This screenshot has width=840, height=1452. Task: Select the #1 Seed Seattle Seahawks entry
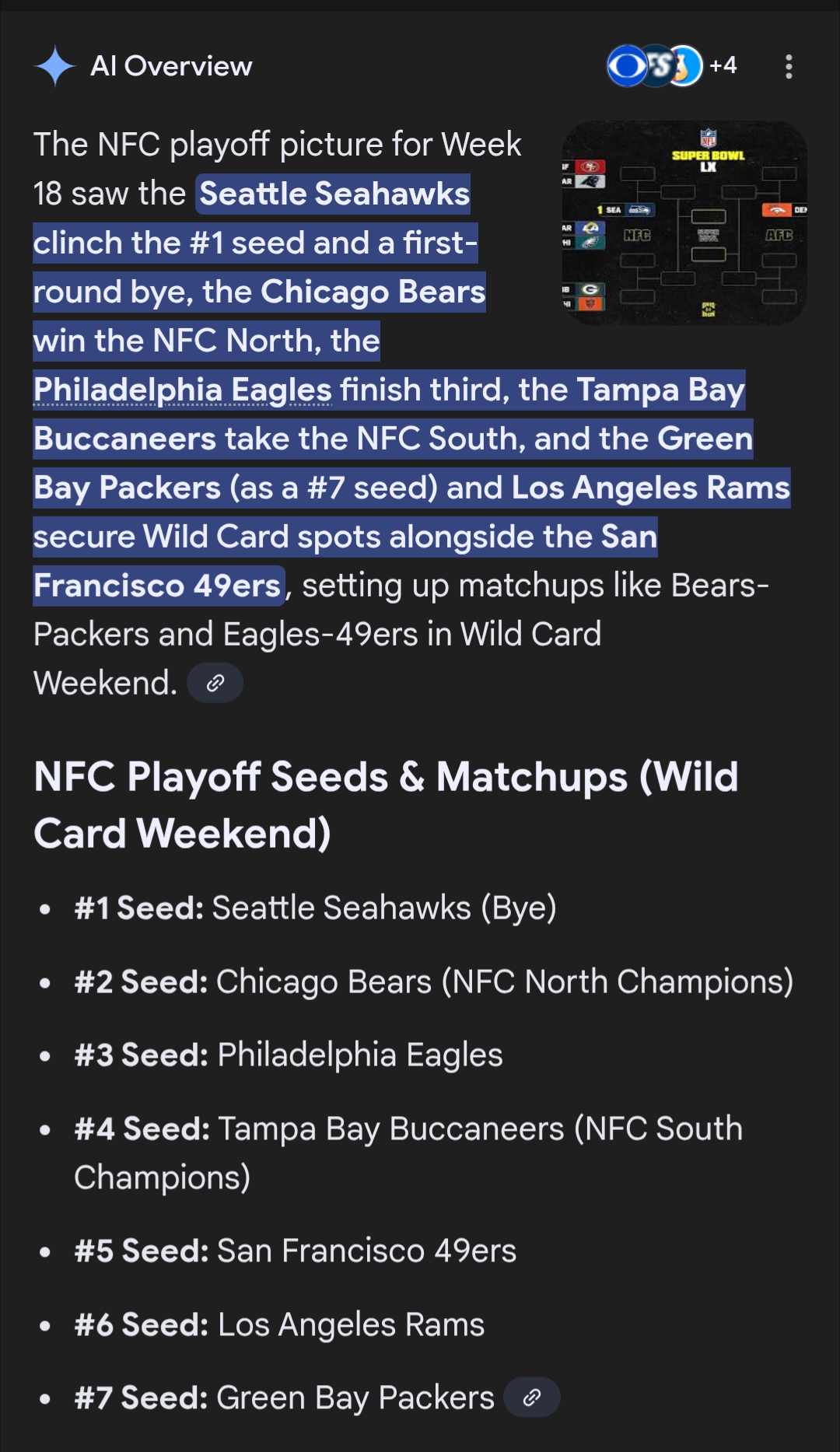(315, 908)
